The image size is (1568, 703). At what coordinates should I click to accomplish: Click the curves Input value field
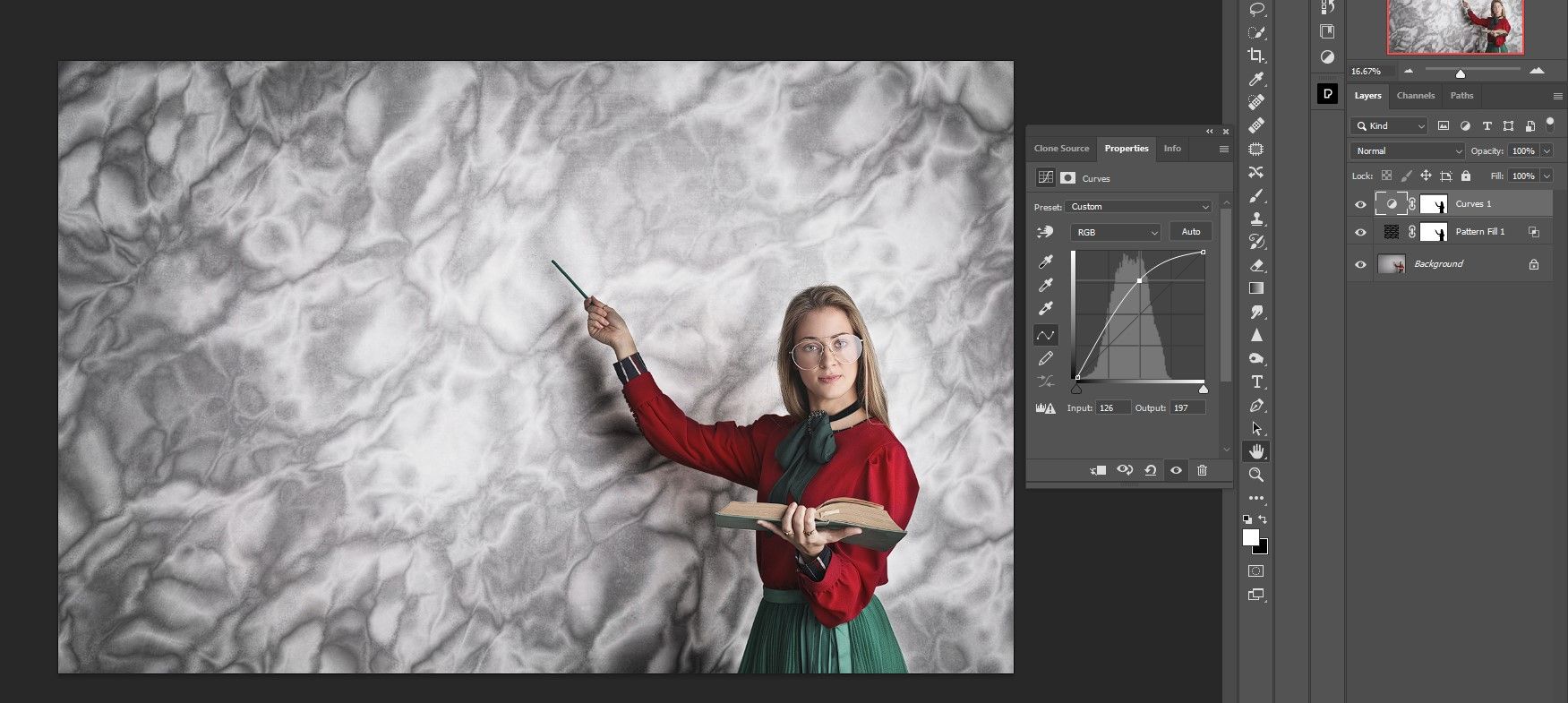coord(1112,408)
